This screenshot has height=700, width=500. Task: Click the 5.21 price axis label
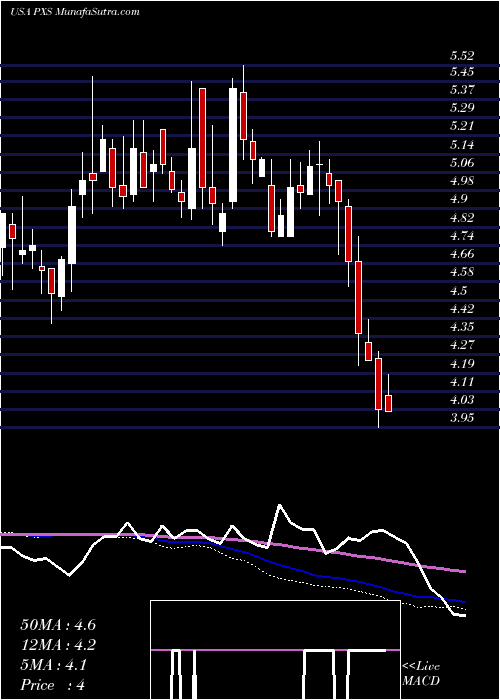pos(462,126)
